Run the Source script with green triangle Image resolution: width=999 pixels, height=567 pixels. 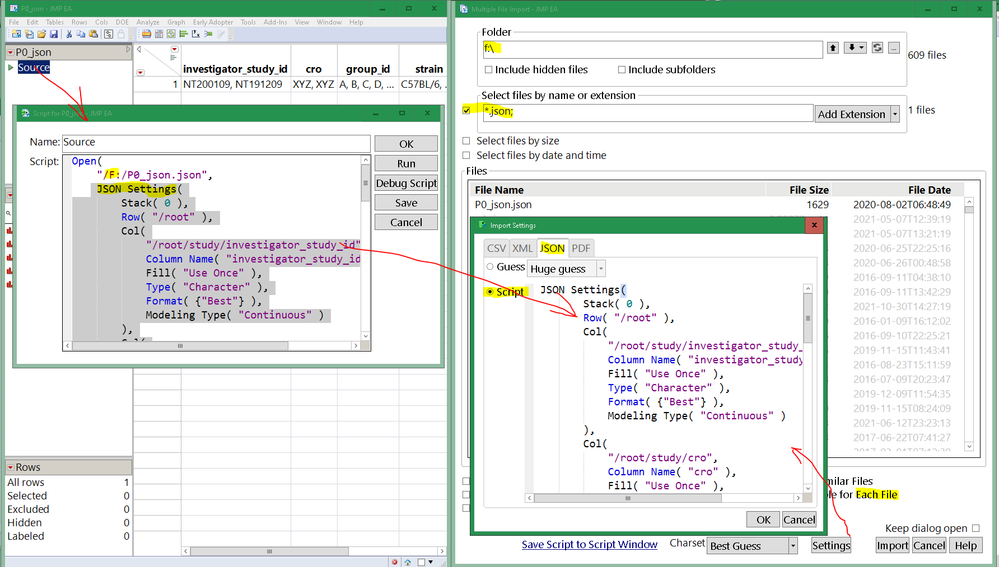[11, 68]
